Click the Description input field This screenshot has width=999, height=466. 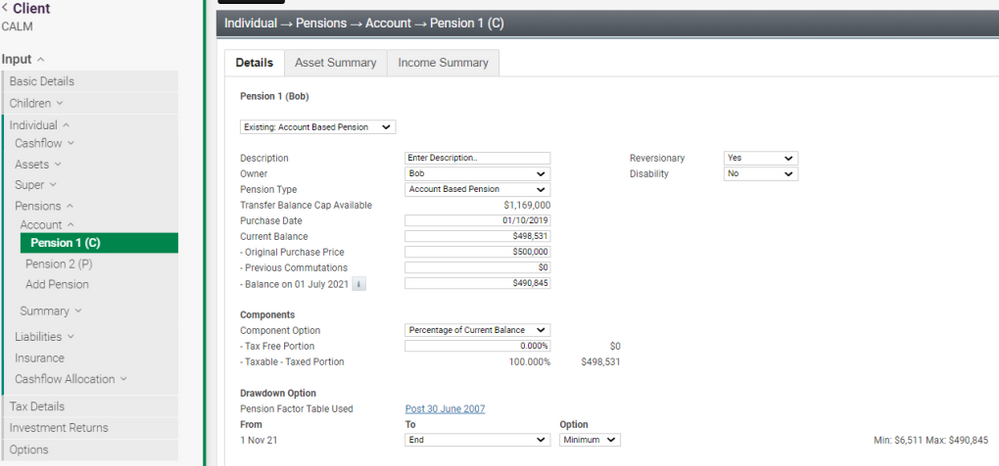pos(477,158)
